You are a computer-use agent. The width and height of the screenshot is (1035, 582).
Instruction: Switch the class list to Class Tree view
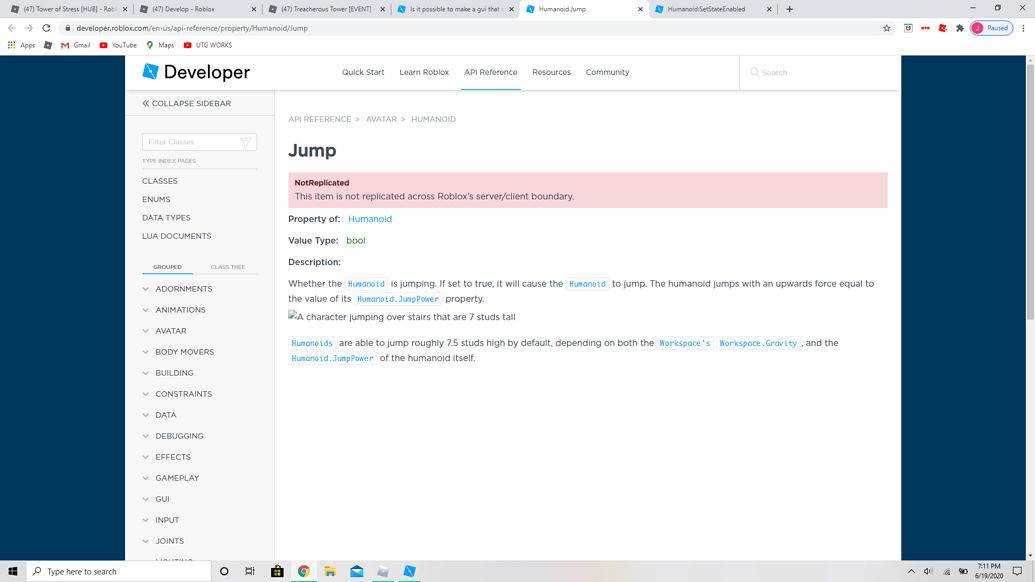[x=228, y=267]
